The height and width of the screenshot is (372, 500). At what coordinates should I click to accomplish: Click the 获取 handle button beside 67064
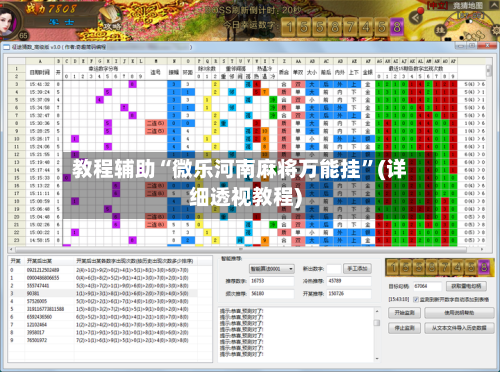click(466, 286)
